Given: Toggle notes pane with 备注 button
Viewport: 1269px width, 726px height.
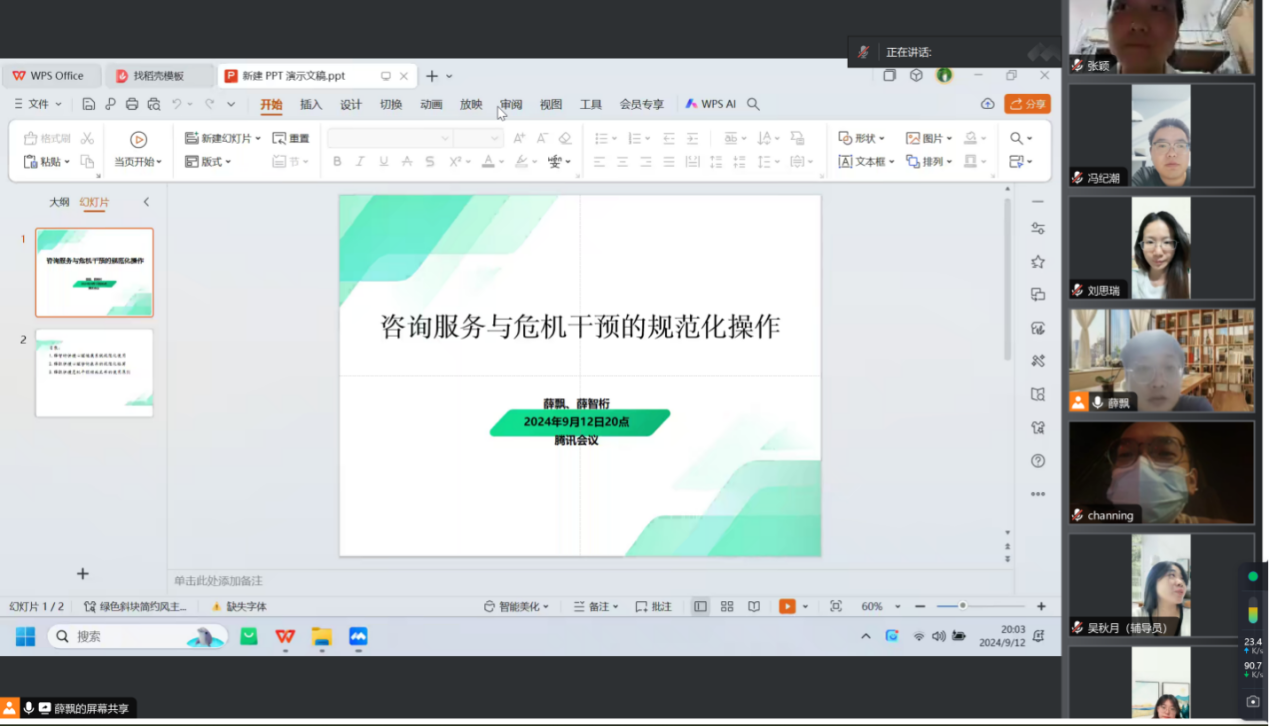Looking at the screenshot, I should tap(596, 607).
